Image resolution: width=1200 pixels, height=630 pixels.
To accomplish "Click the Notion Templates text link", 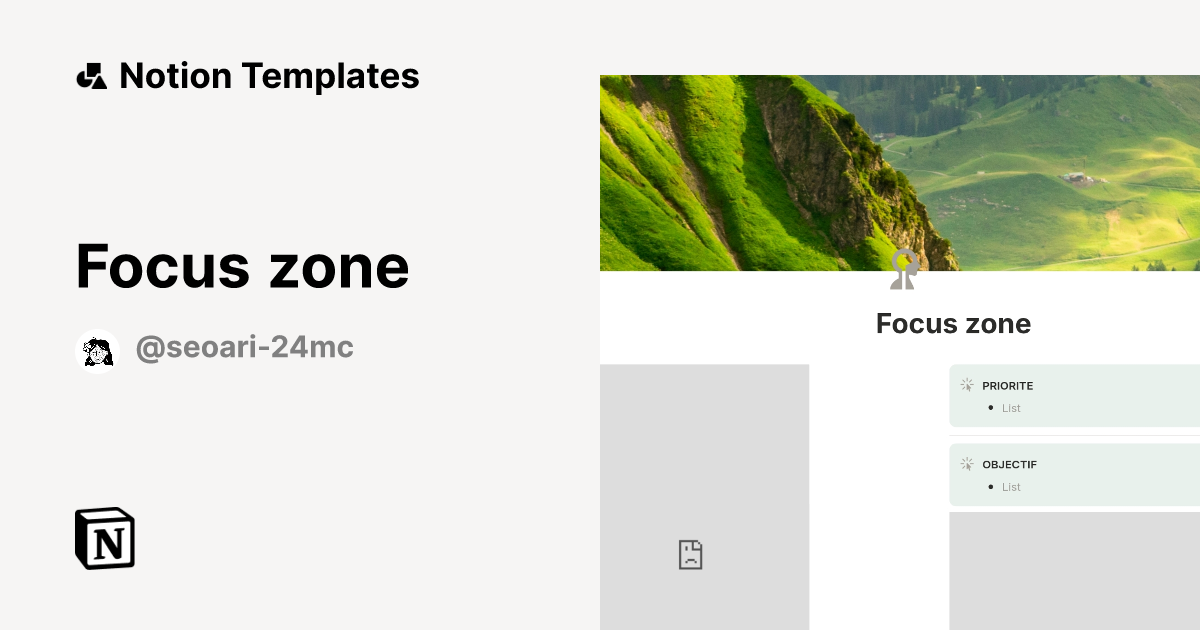I will click(x=269, y=75).
